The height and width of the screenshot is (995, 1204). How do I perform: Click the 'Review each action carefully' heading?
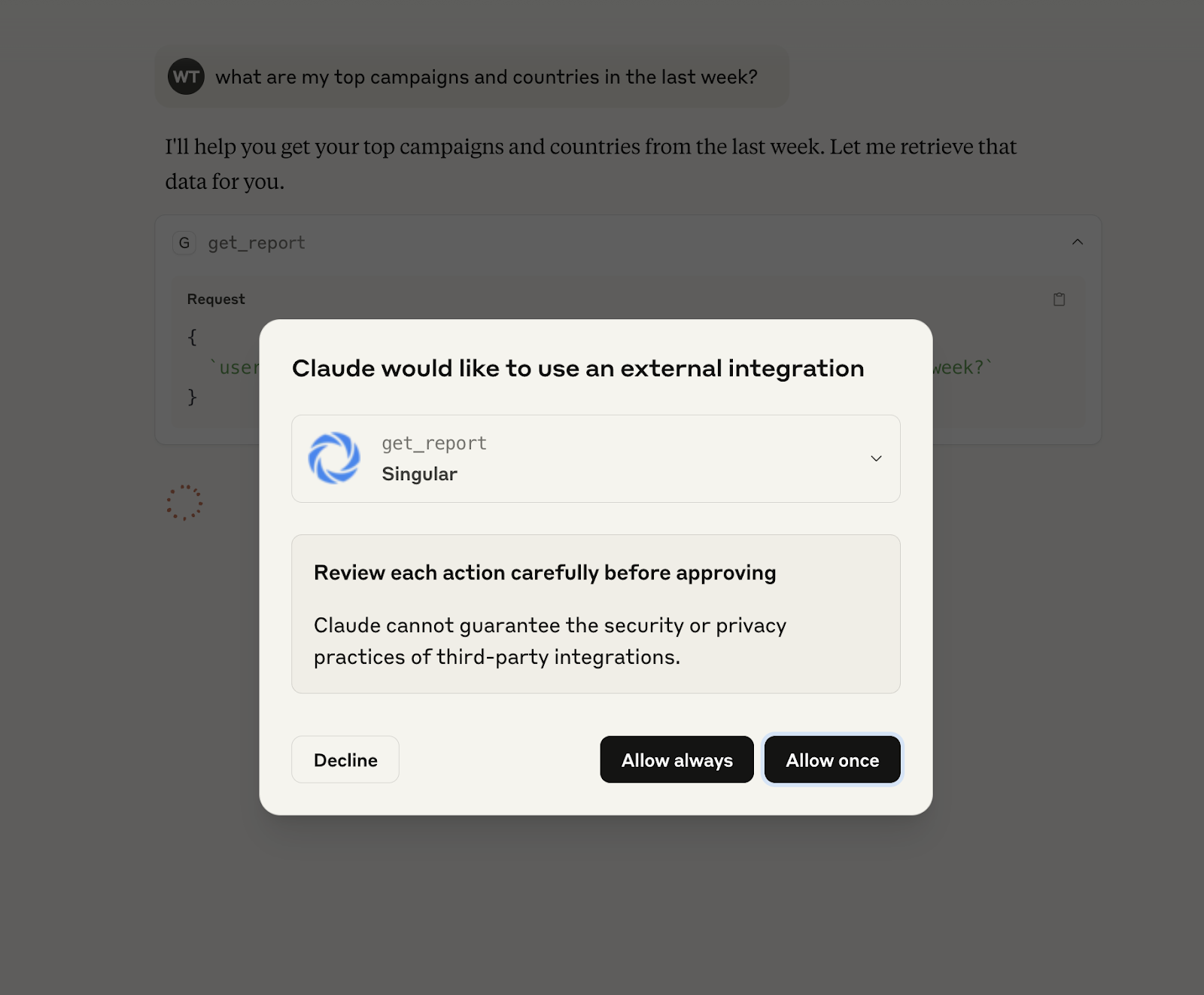point(545,573)
